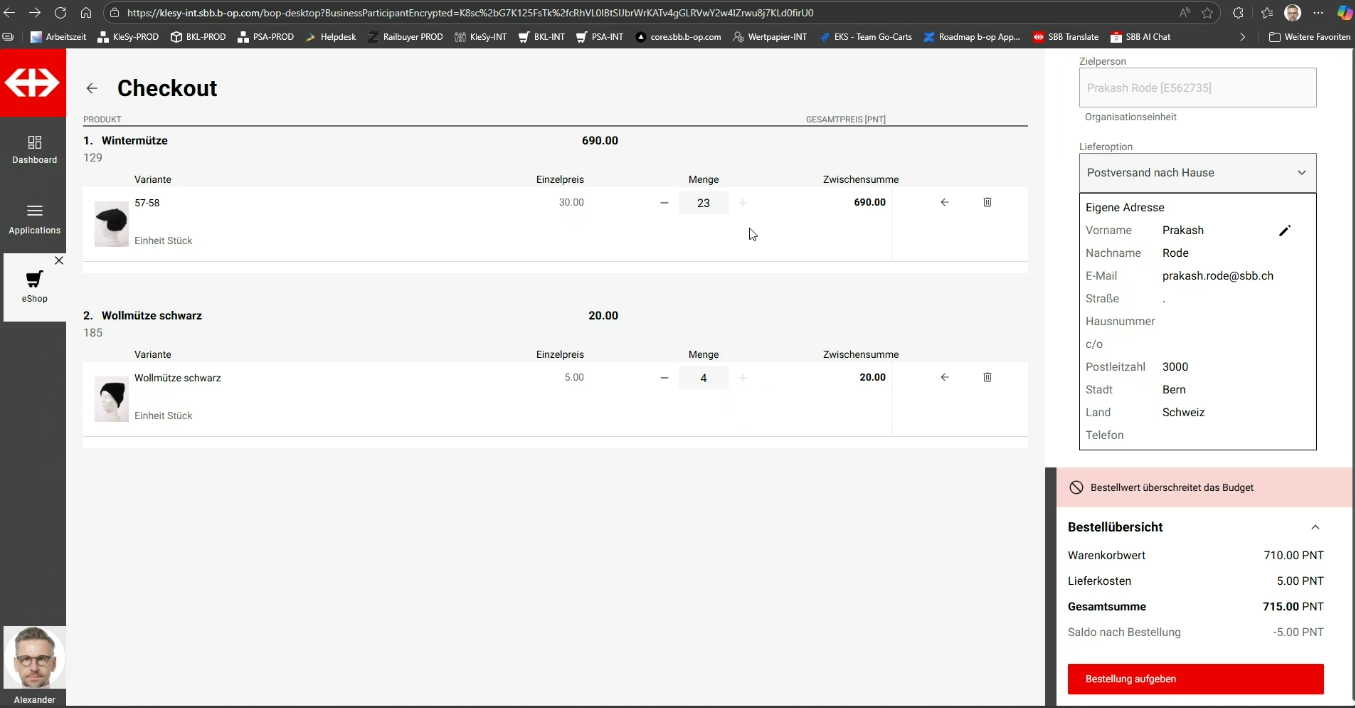Click the return arrow in the Wollmütze schwarz row
This screenshot has width=1355, height=708.
pyautogui.click(x=944, y=378)
